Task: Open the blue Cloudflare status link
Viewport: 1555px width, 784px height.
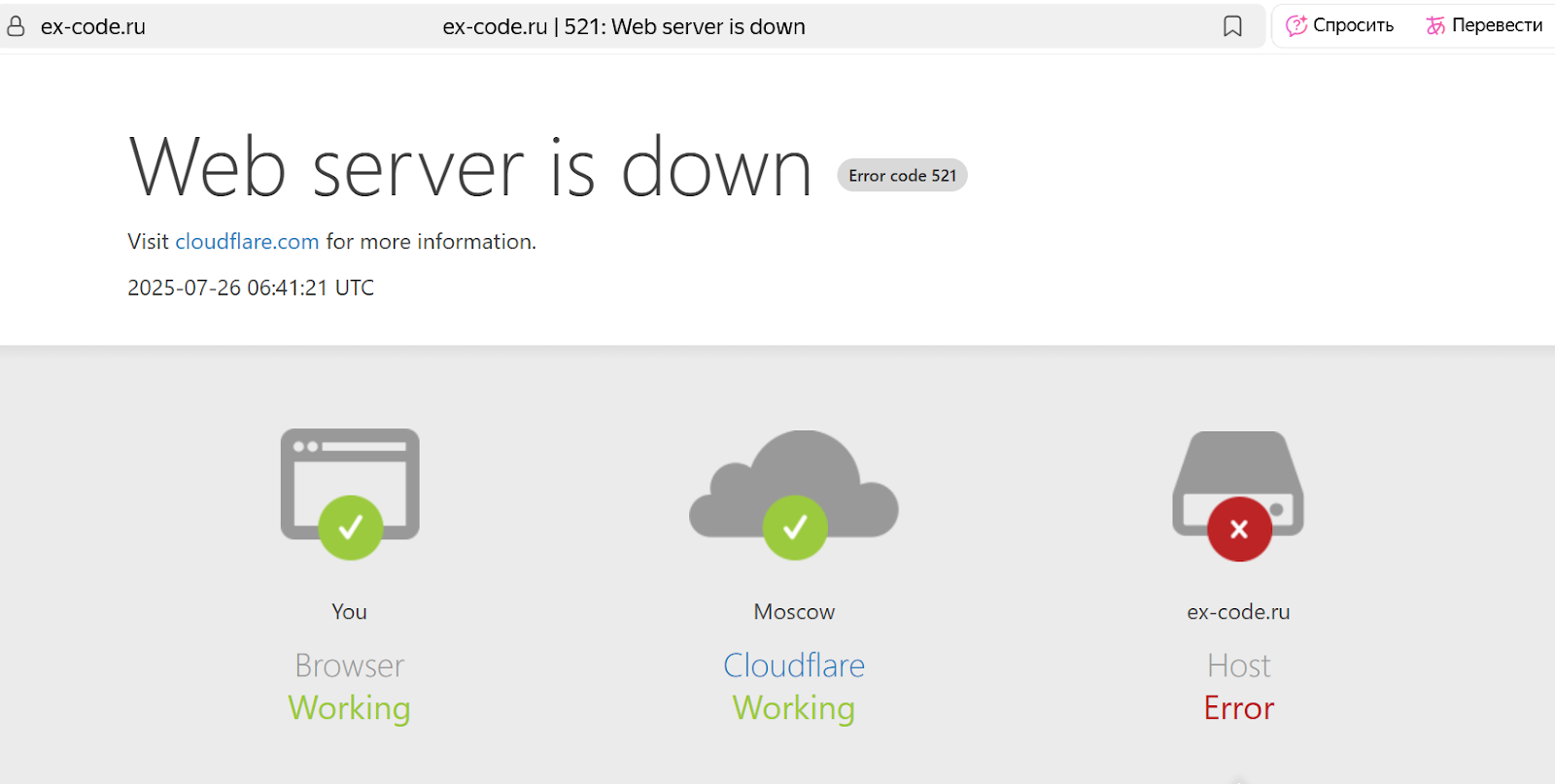Action: point(794,665)
